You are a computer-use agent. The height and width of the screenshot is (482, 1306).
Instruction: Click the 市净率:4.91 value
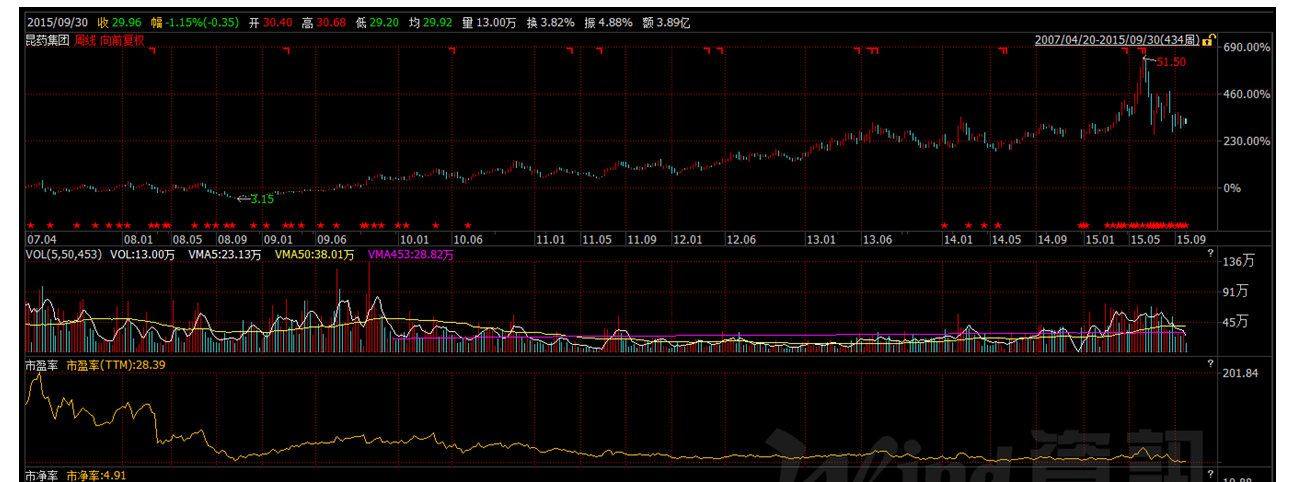point(96,476)
